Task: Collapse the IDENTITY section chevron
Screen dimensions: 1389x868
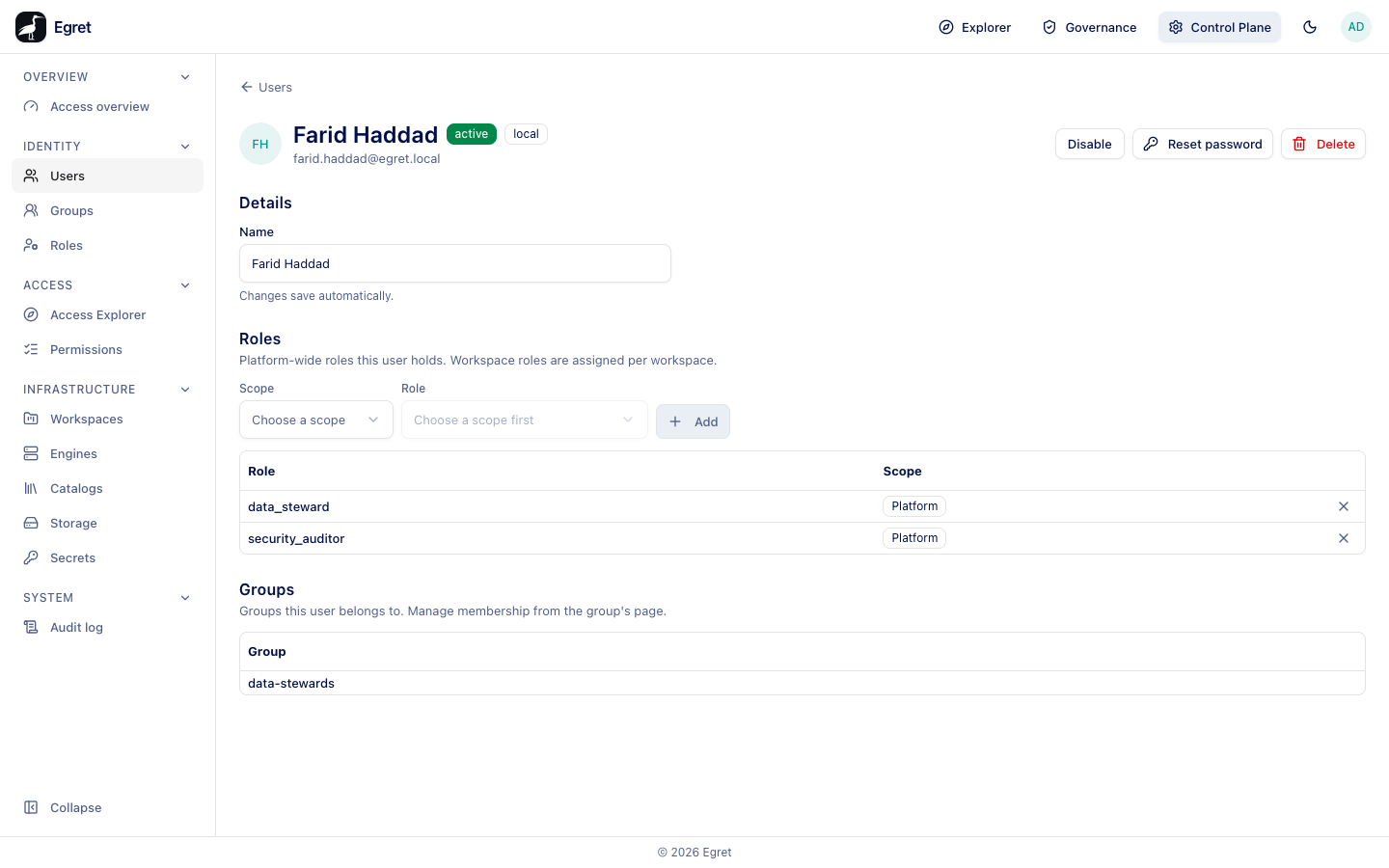Action: coord(185,147)
